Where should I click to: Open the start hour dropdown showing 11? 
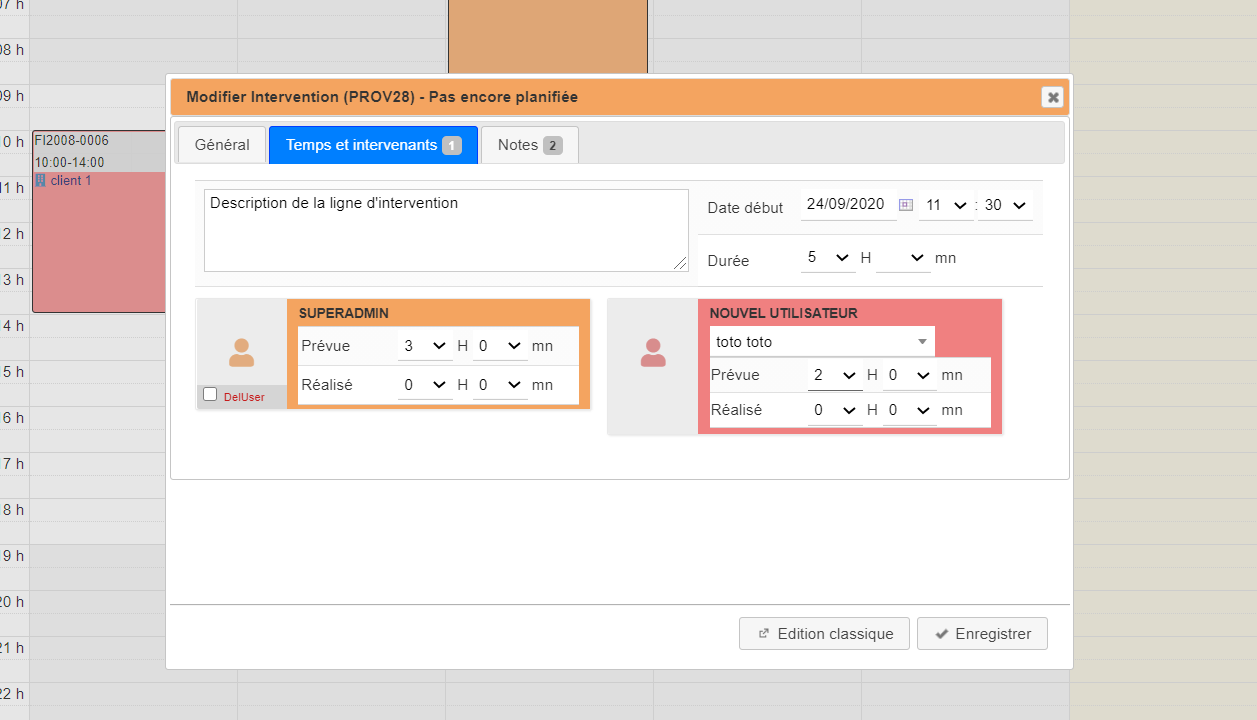pyautogui.click(x=945, y=205)
